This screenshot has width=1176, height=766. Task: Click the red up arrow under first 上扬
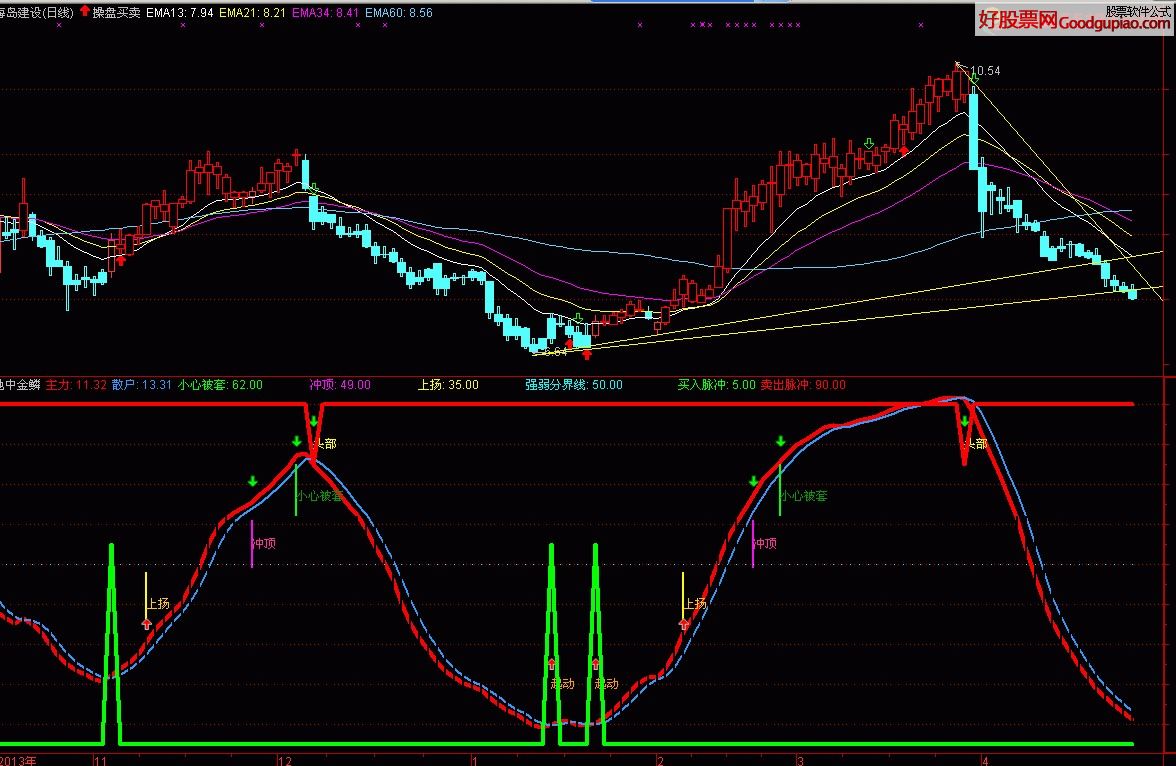147,623
